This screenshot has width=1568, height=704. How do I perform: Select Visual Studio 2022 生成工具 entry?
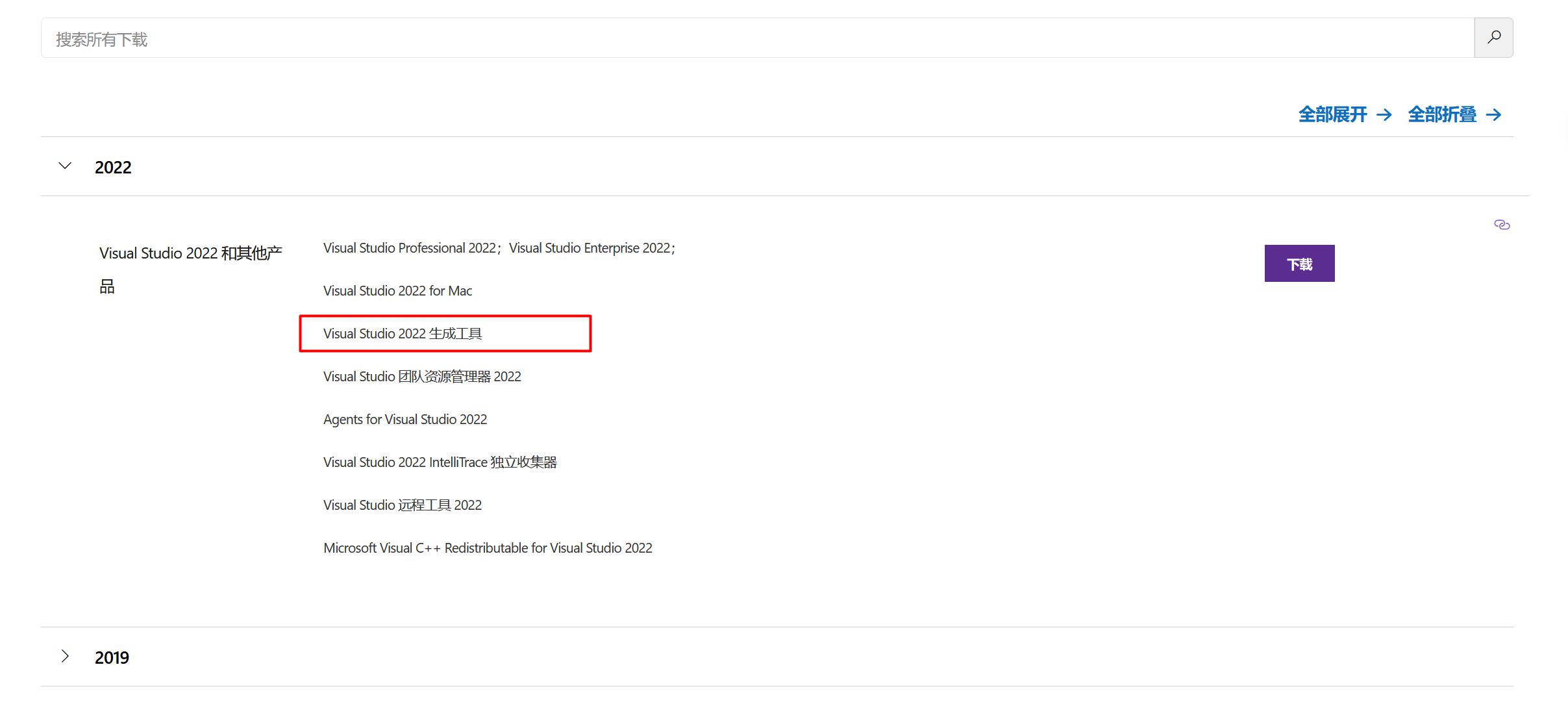[x=403, y=334]
